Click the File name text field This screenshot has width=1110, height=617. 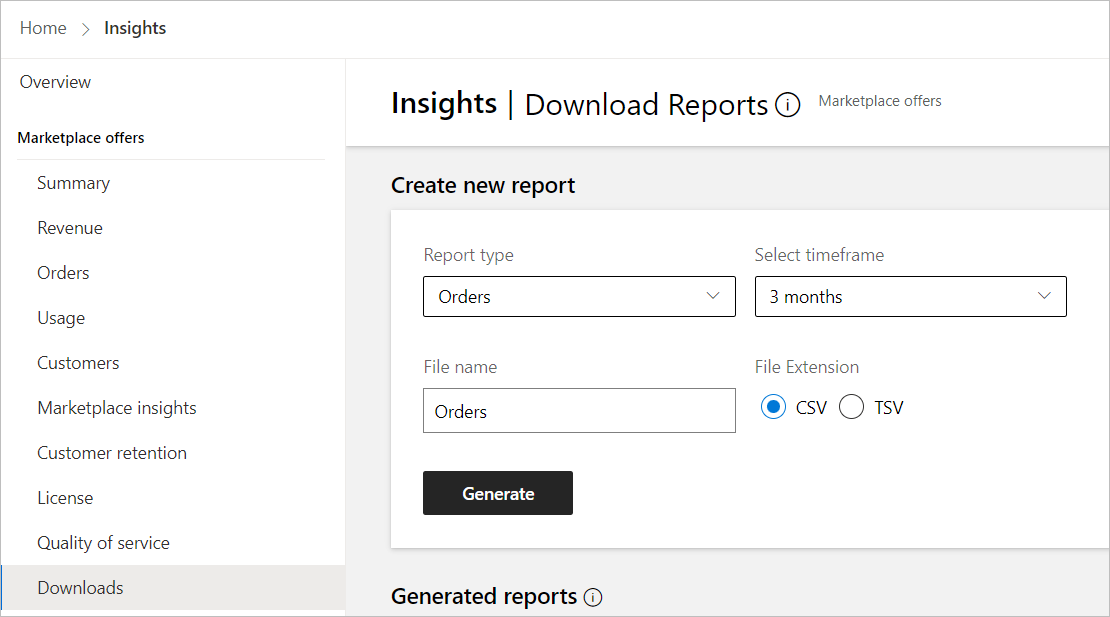(579, 411)
